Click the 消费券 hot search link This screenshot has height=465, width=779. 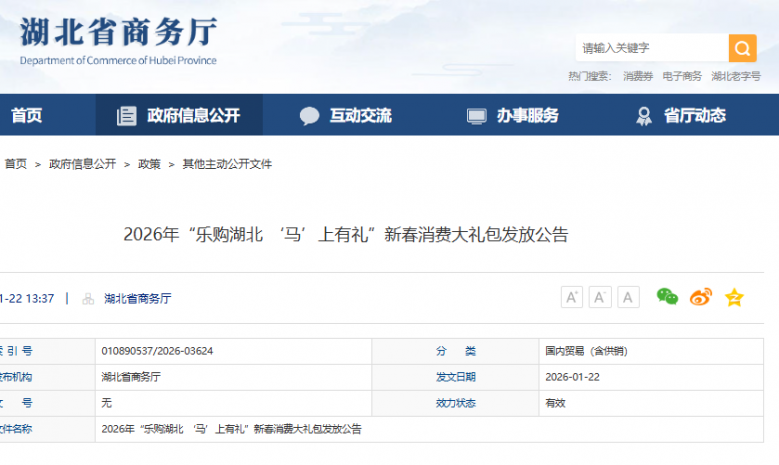coord(637,76)
